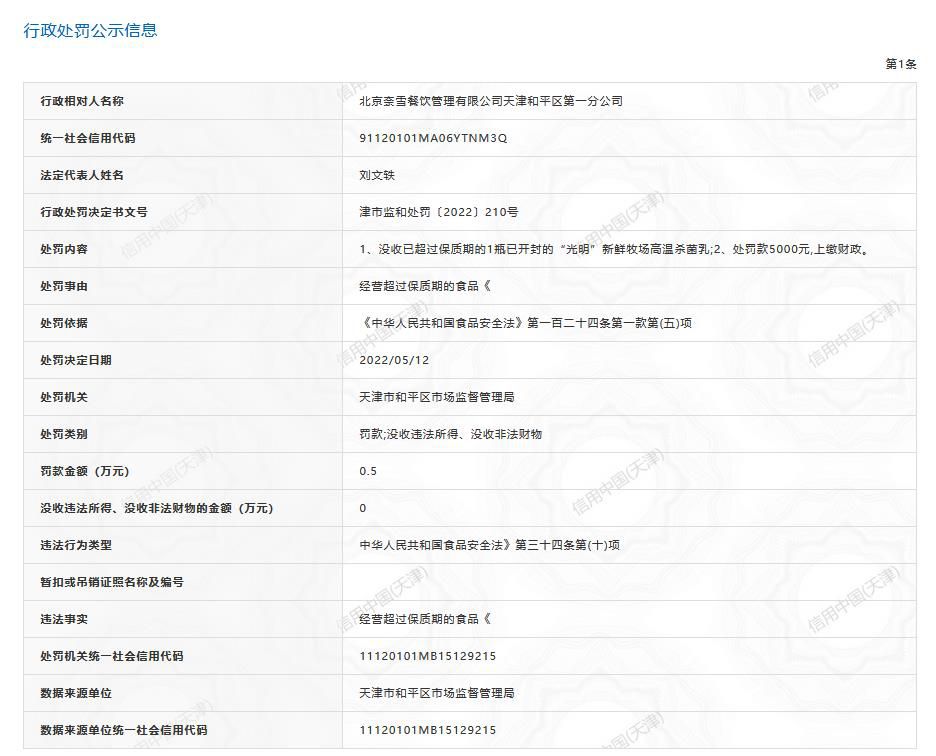Select the penalty content text about 光明 milk
The image size is (936, 756).
(x=614, y=249)
